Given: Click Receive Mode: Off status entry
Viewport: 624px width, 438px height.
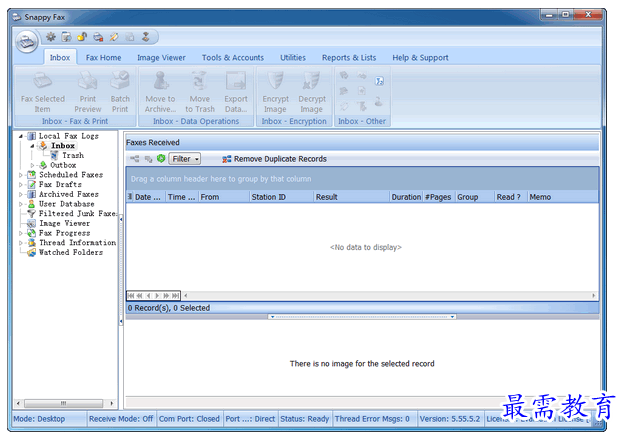Looking at the screenshot, I should (x=121, y=419).
